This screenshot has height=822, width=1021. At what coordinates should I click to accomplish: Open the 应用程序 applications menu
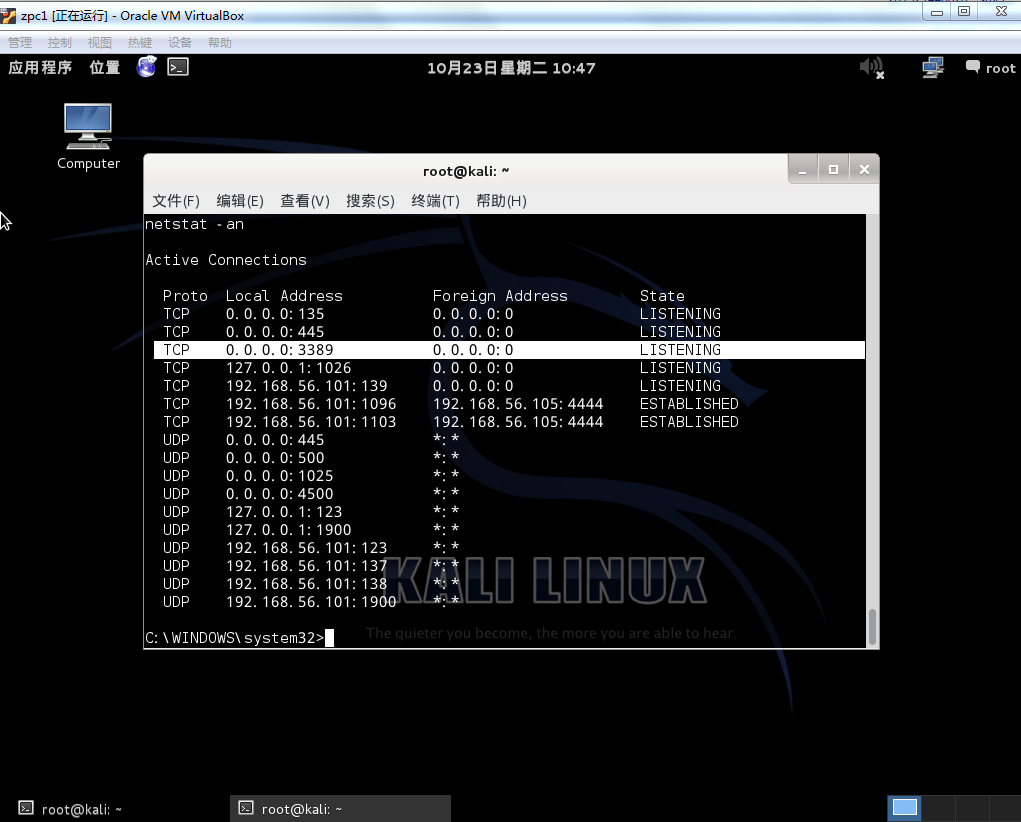click(x=40, y=68)
